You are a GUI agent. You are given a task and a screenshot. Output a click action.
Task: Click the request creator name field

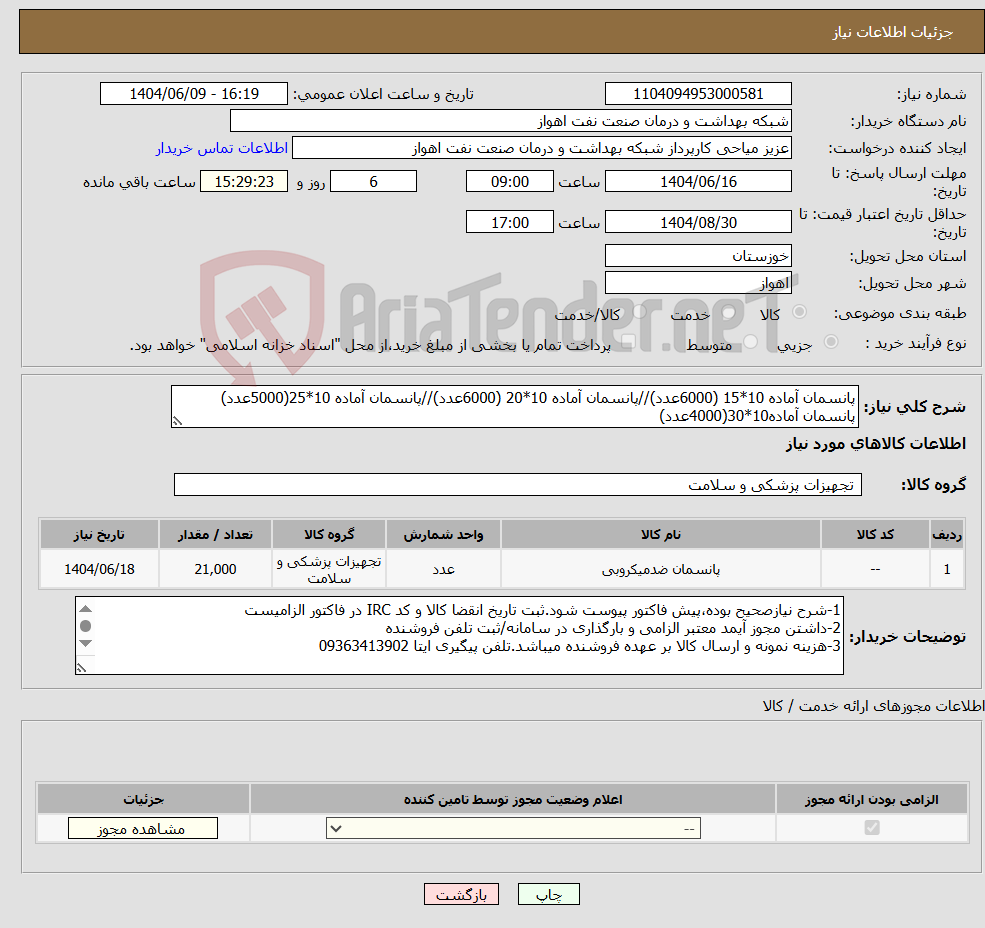[541, 148]
